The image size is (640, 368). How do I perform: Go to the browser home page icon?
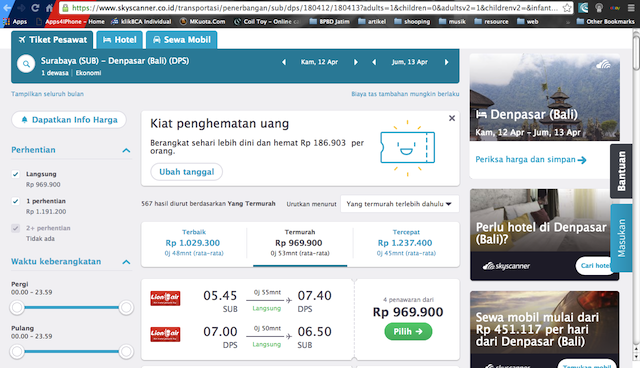point(49,7)
